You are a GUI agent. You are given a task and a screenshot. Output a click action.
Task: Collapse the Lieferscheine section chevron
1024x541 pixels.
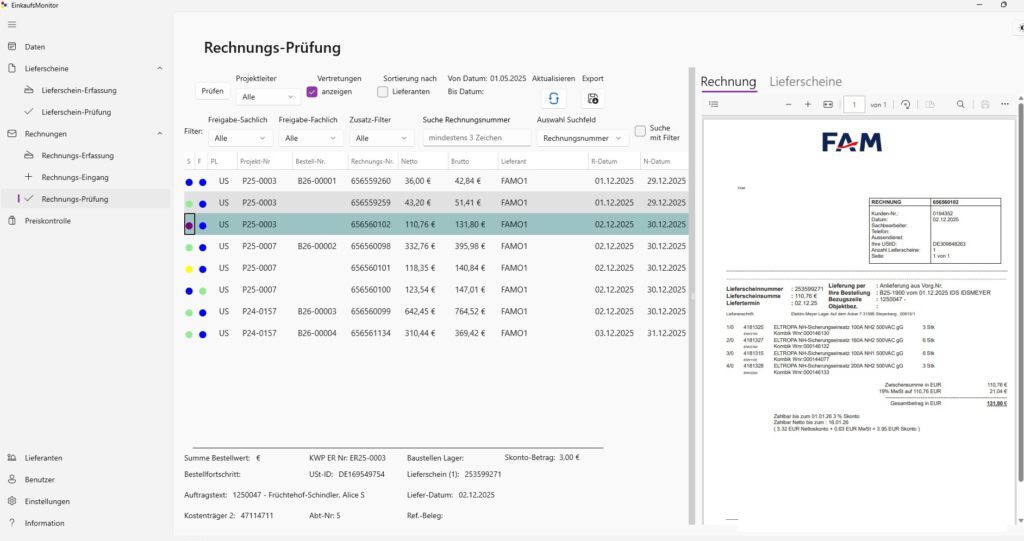tap(160, 69)
